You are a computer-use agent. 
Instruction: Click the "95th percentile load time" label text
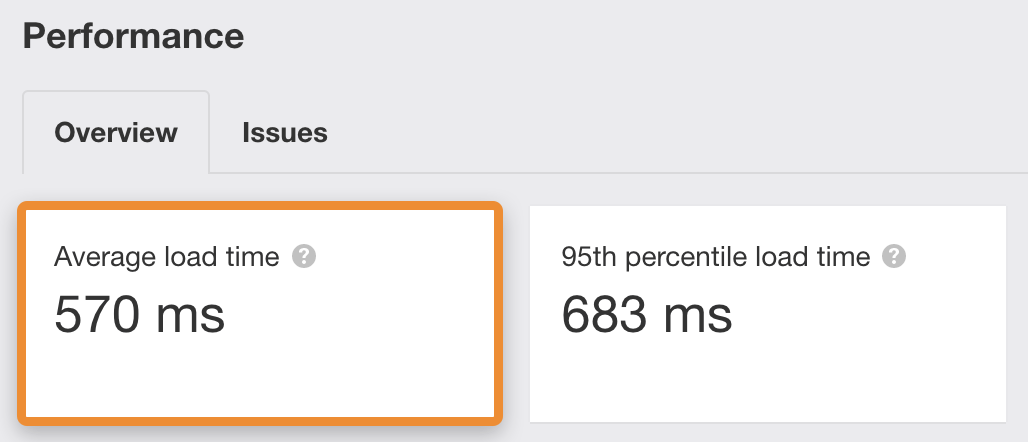pyautogui.click(x=716, y=256)
